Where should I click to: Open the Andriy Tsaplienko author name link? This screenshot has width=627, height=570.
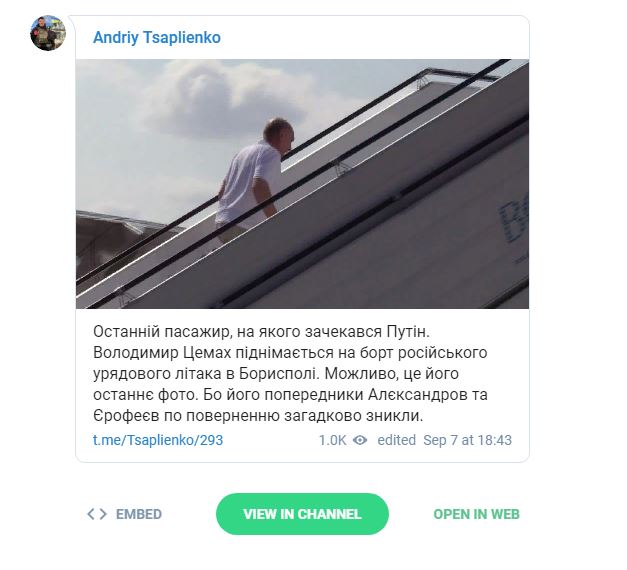point(157,38)
